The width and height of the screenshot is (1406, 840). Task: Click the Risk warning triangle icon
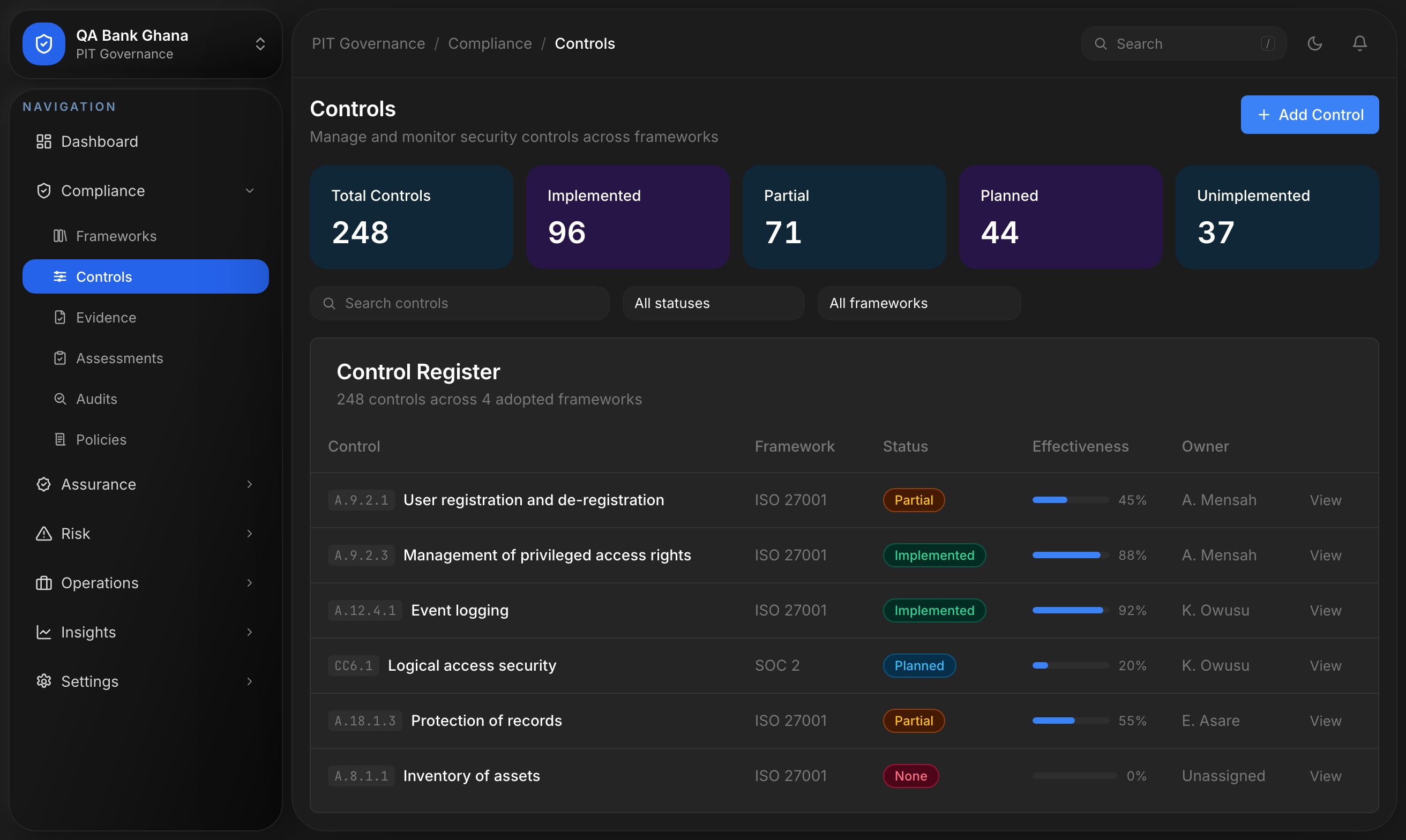pyautogui.click(x=43, y=534)
